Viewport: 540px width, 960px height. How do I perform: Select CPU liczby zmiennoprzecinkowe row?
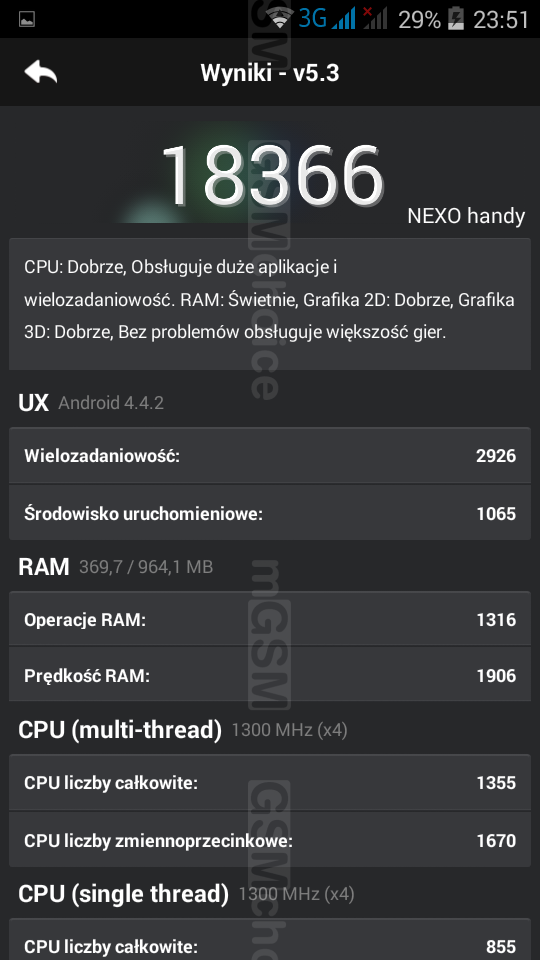coord(269,840)
